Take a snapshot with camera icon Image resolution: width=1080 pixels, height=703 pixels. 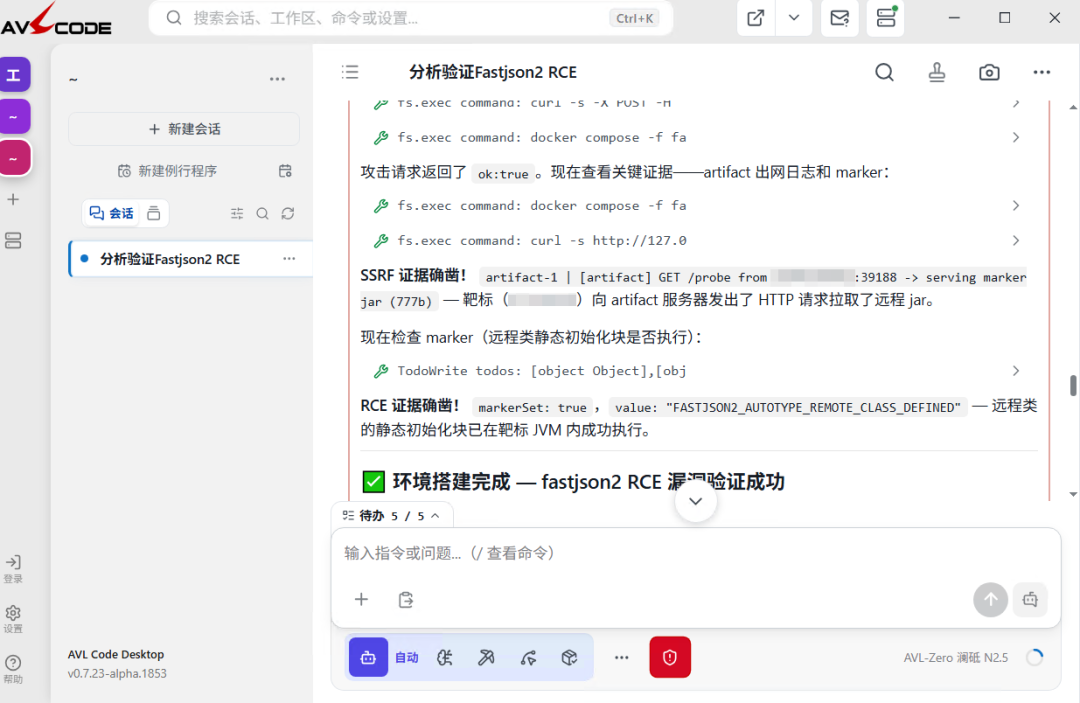(989, 72)
